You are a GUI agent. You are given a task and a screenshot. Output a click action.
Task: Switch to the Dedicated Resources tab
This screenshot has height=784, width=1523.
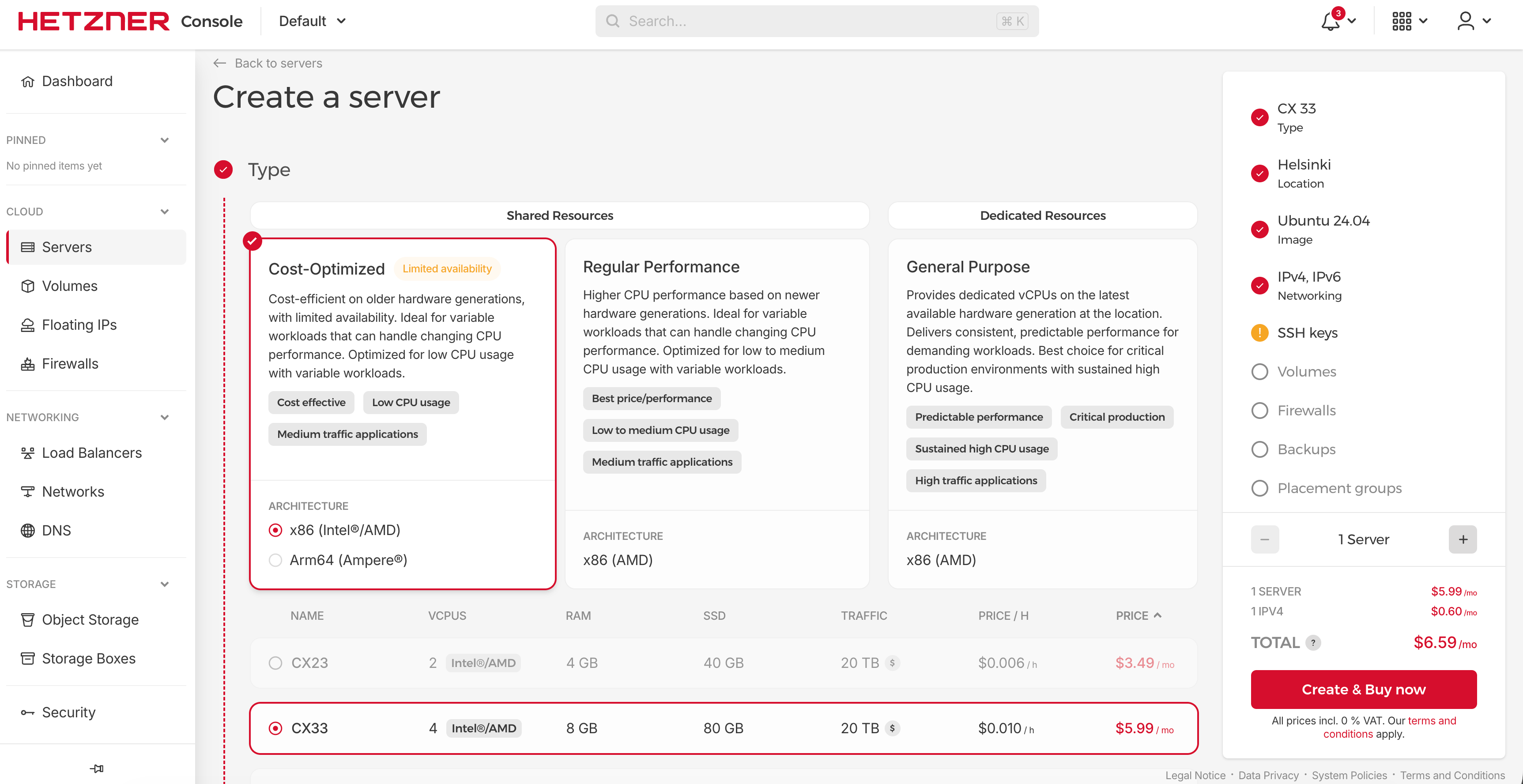1042,216
